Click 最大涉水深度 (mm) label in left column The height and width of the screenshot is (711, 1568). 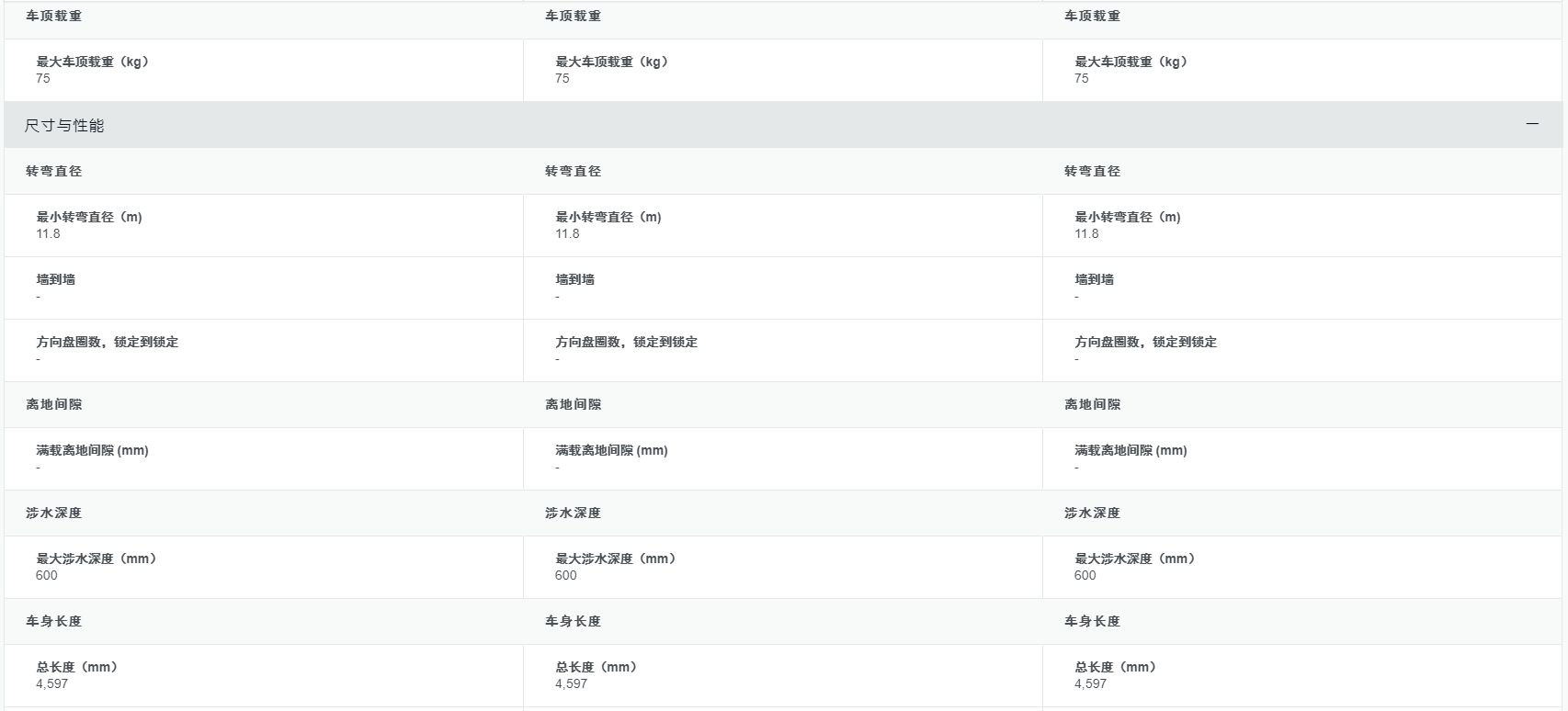pyautogui.click(x=97, y=559)
